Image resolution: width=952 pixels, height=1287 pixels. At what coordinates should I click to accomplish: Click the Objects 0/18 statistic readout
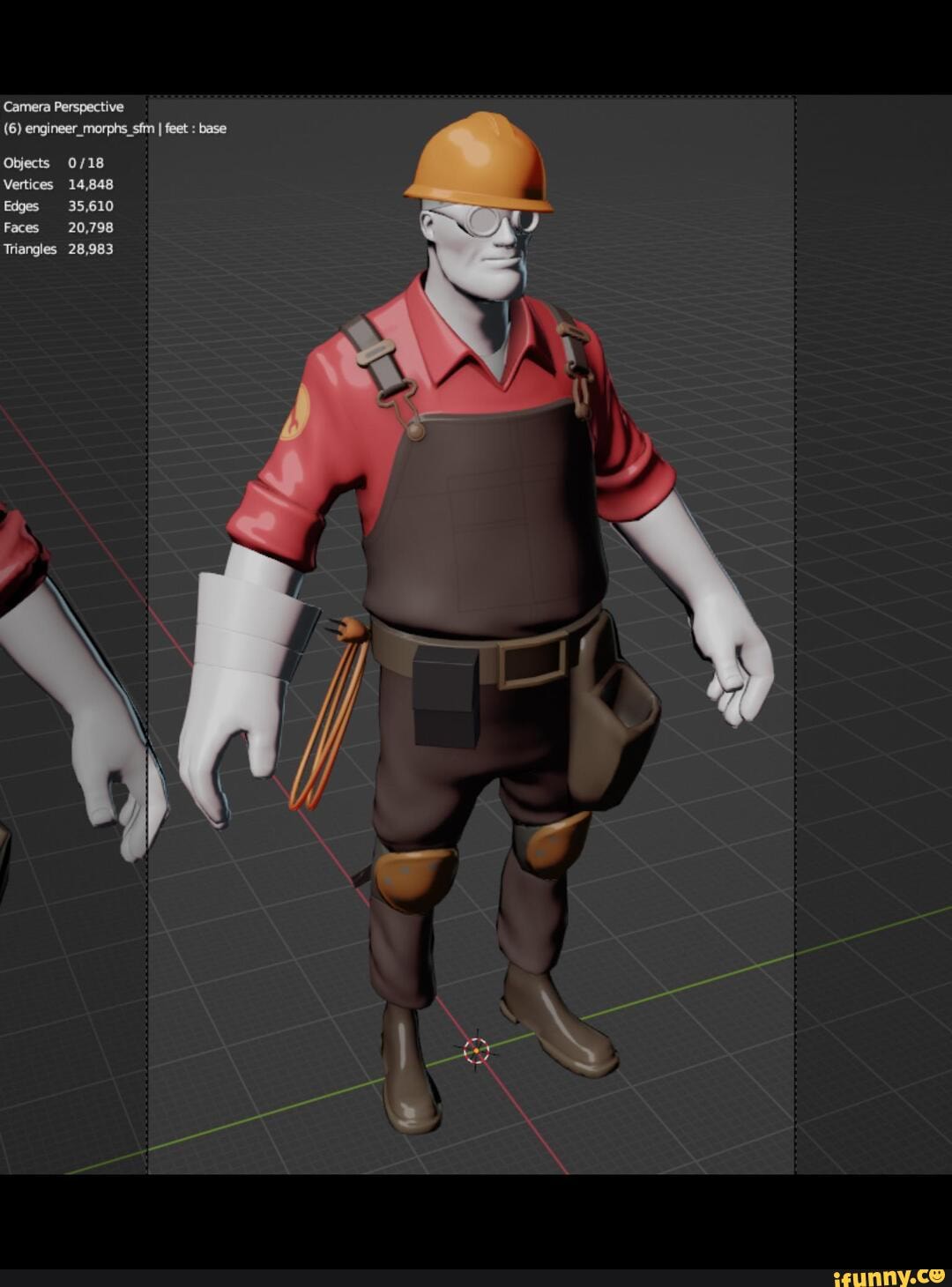53,162
